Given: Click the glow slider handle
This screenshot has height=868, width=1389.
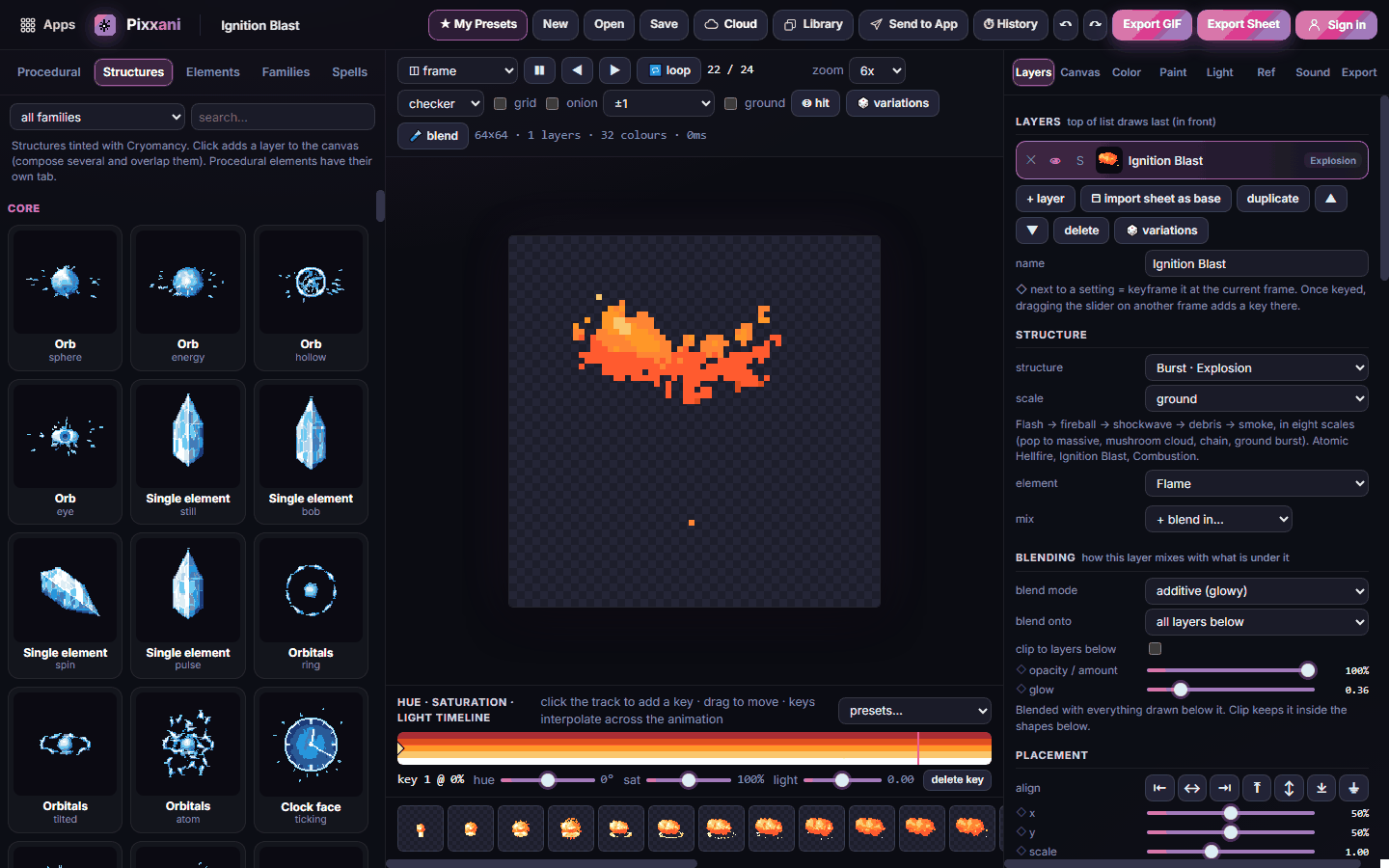Looking at the screenshot, I should coord(1181,690).
